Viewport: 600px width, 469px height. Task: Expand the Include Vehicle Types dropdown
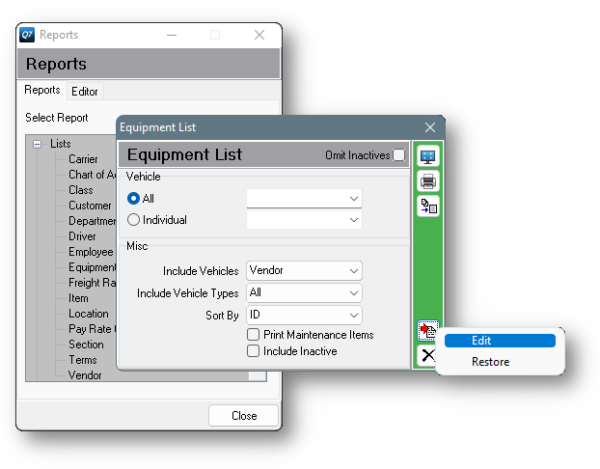(x=304, y=293)
